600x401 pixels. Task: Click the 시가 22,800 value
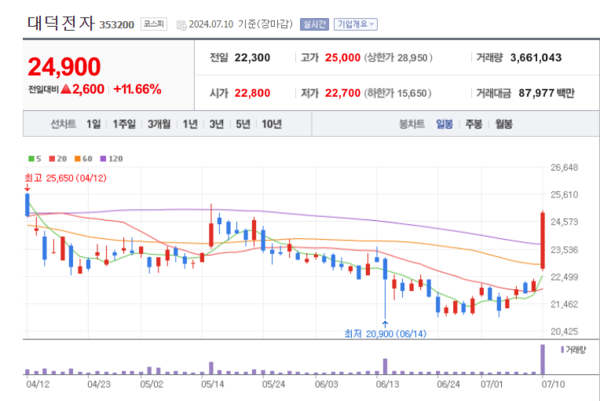(252, 93)
